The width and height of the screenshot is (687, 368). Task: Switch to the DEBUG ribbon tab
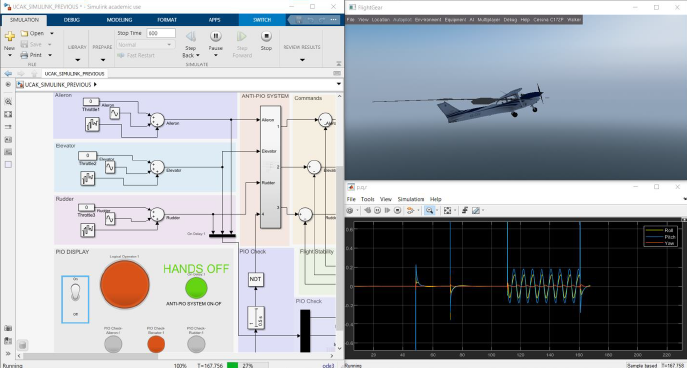pyautogui.click(x=72, y=20)
